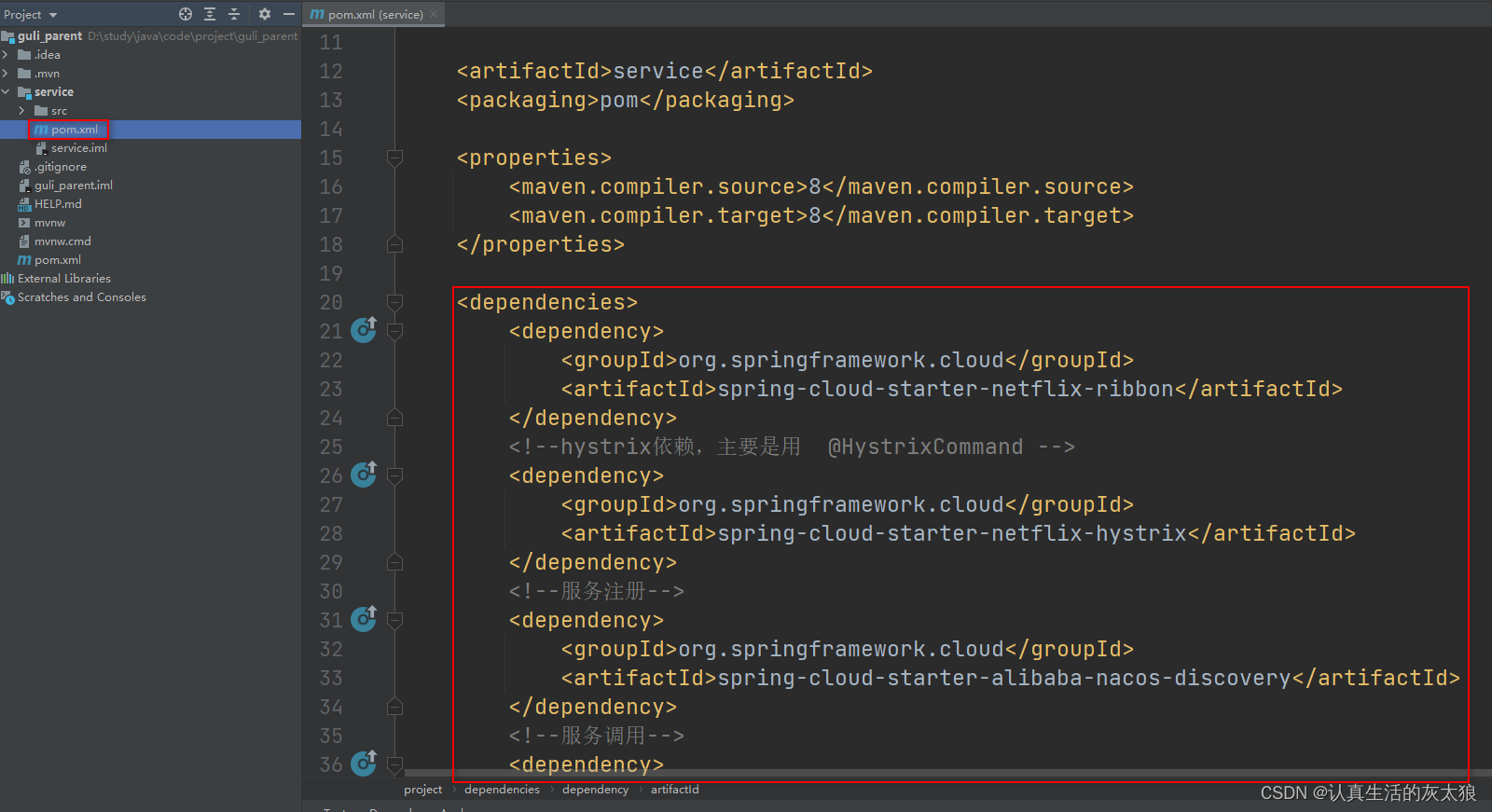Click the 服务注册 comment line
The image size is (1492, 812).
[x=596, y=591]
